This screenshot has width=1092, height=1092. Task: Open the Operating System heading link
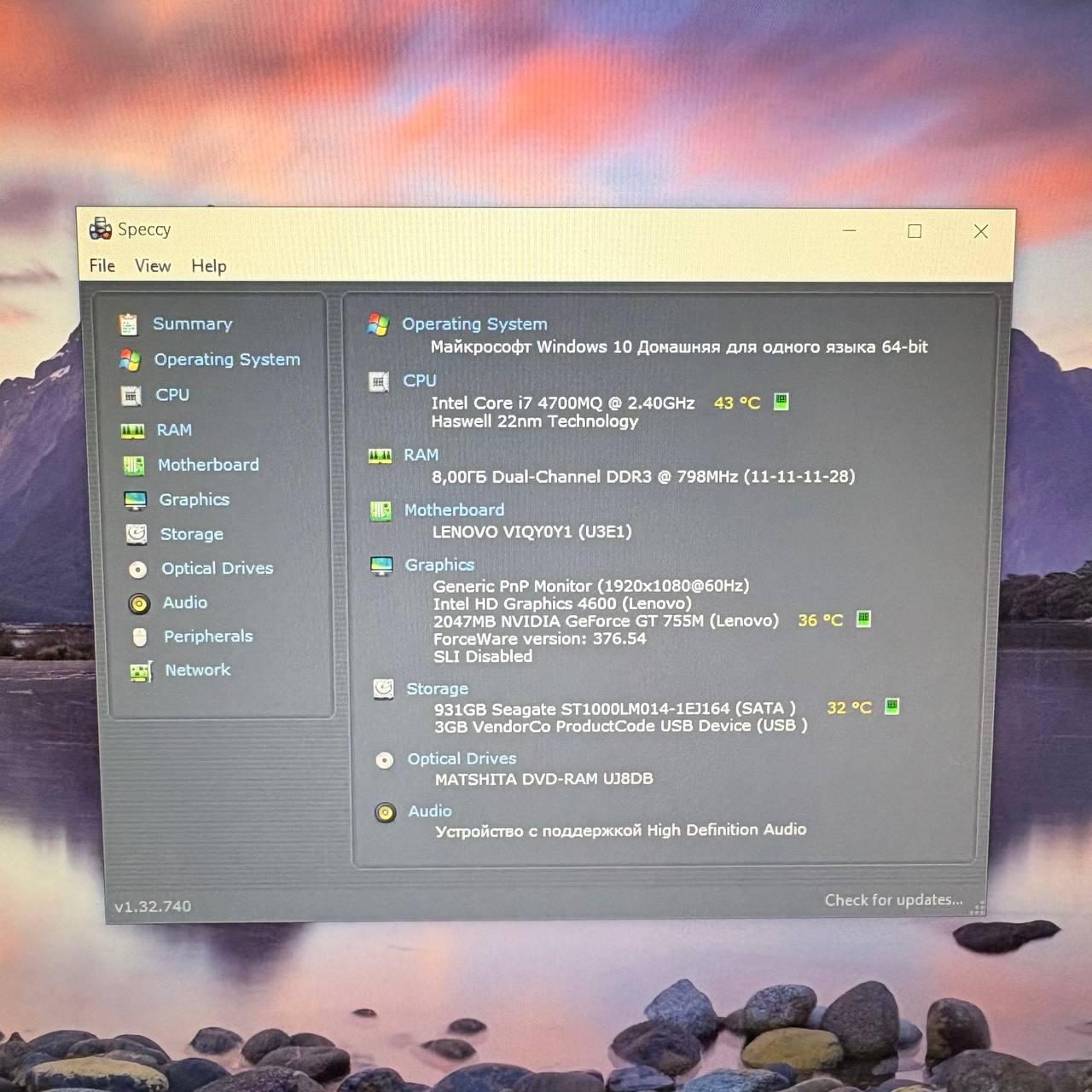(474, 324)
